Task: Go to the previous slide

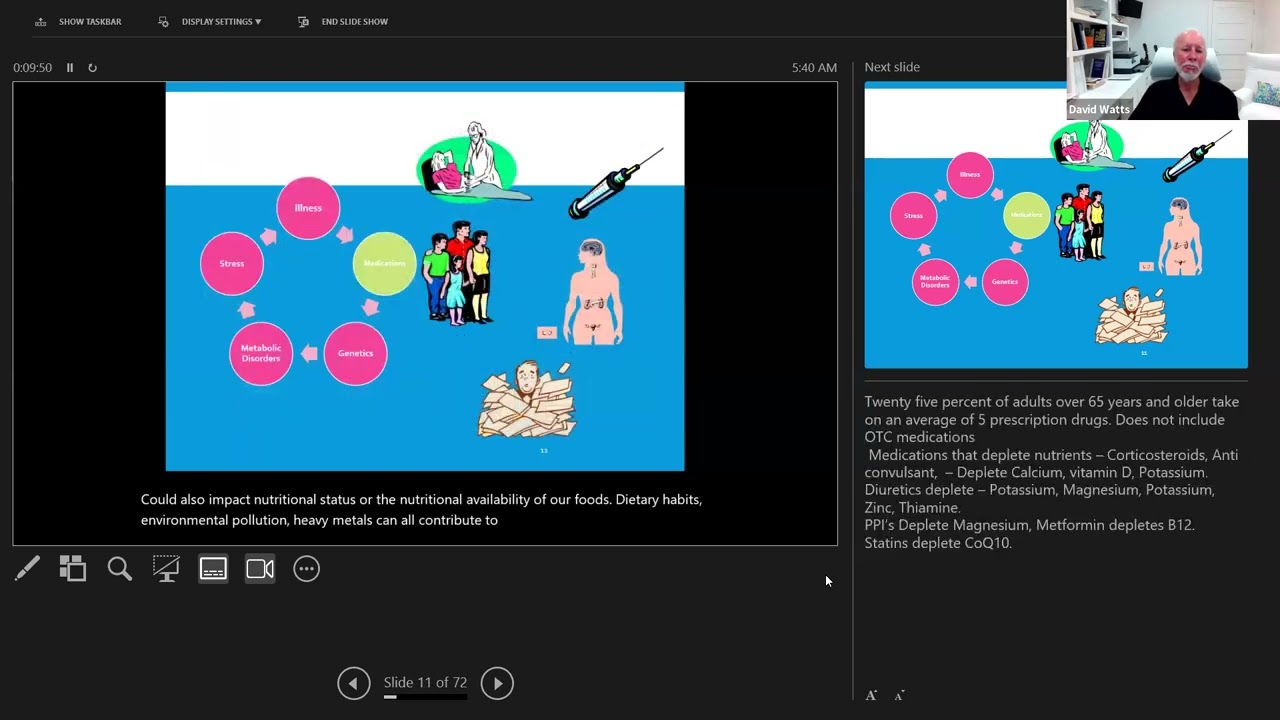Action: pyautogui.click(x=353, y=683)
